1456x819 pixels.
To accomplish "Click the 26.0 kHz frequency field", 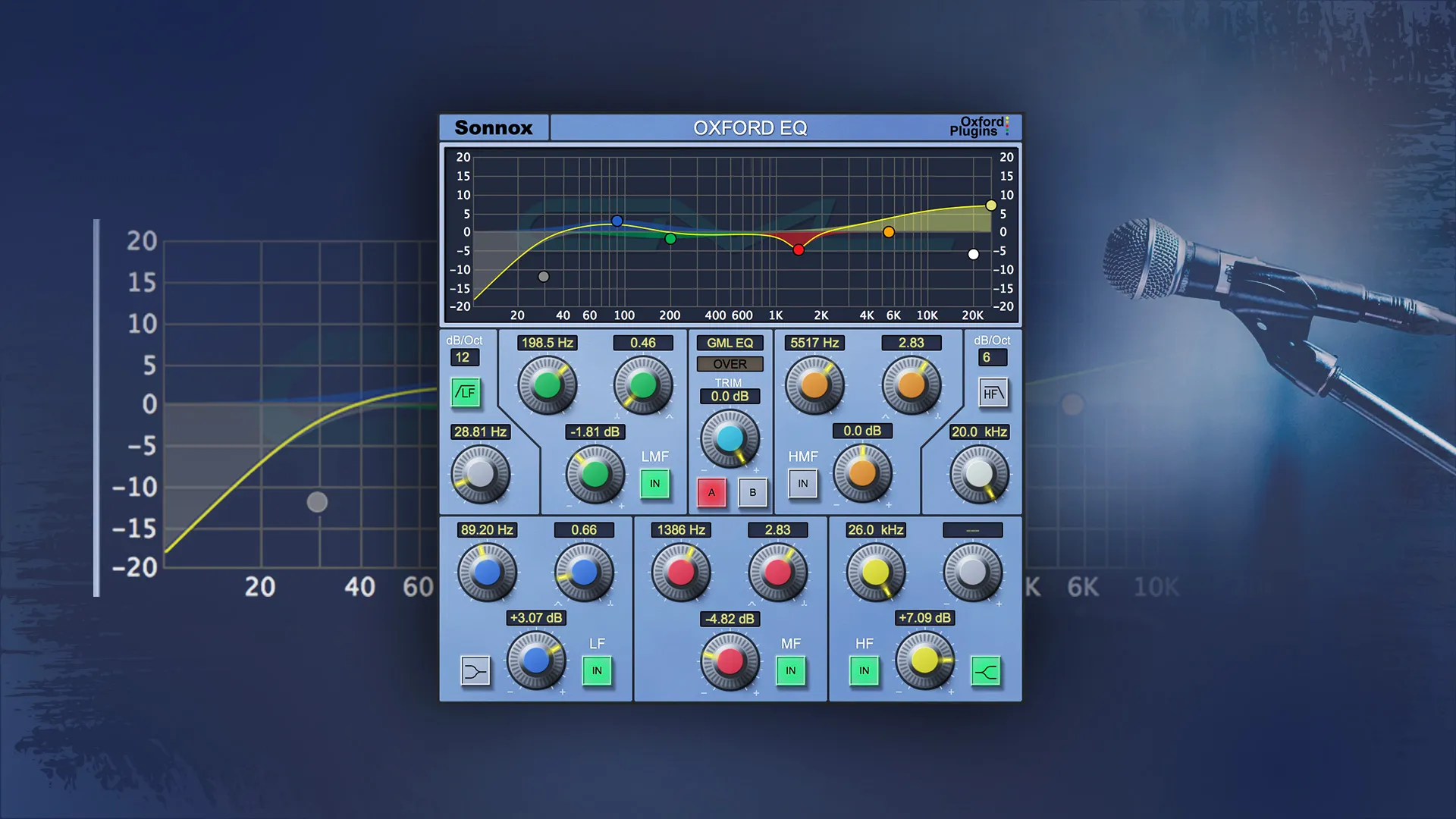I will point(876,531).
